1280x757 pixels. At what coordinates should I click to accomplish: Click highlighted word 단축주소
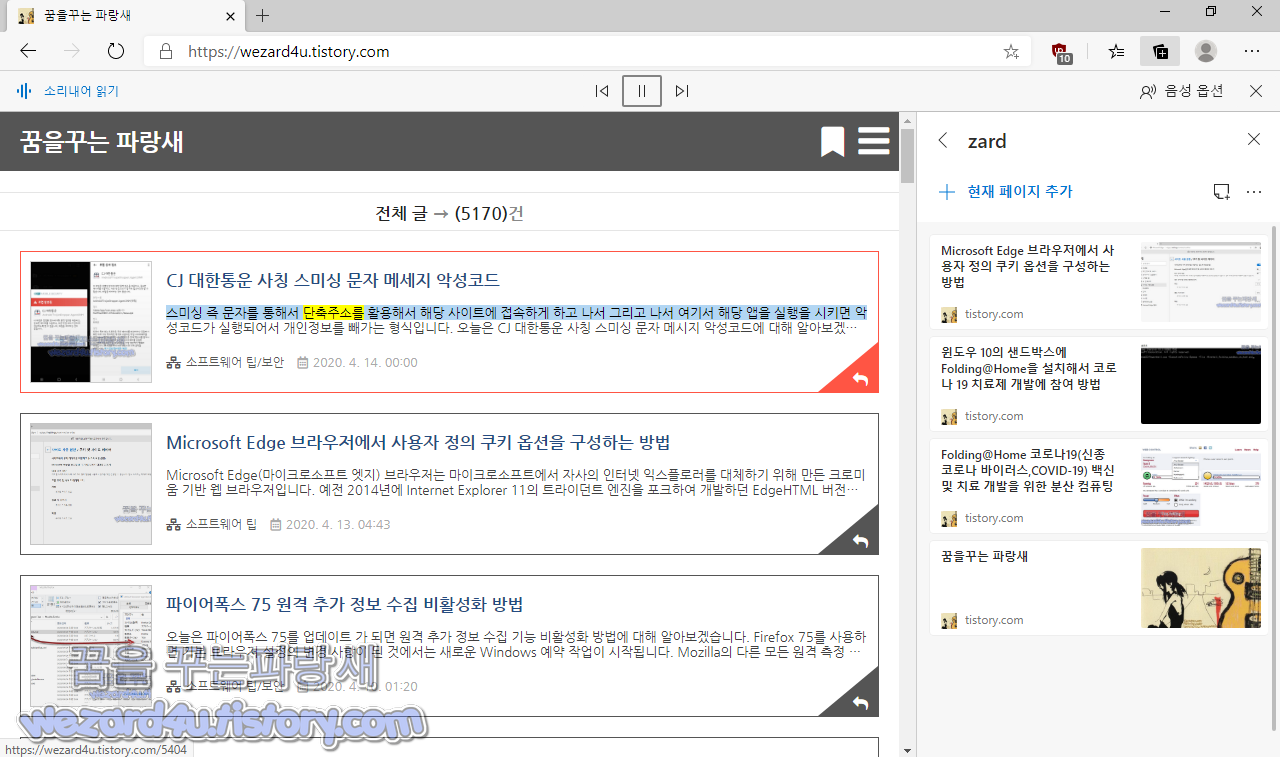[x=333, y=312]
